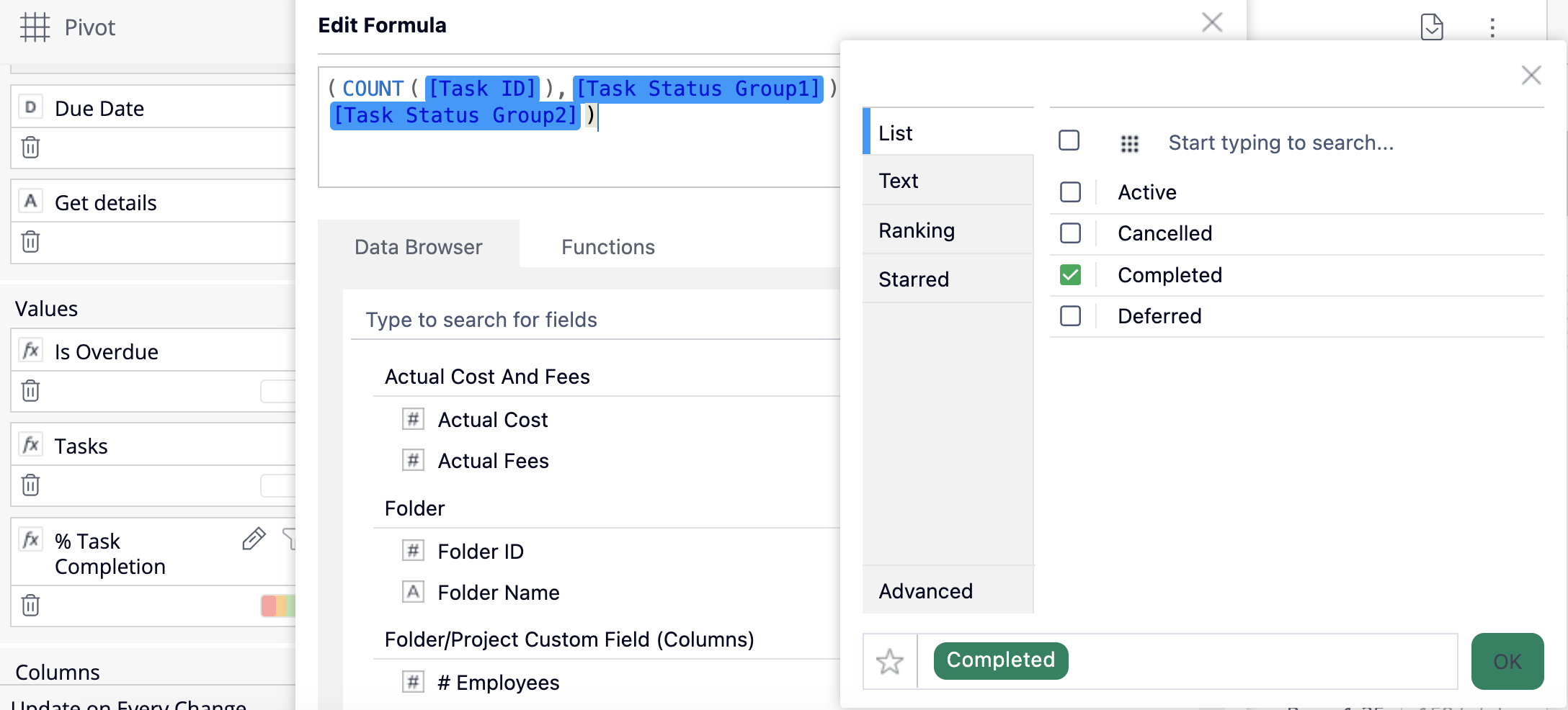Click the Actual Cost And Fees group heading
Viewport: 1568px width, 710px height.
coord(487,377)
